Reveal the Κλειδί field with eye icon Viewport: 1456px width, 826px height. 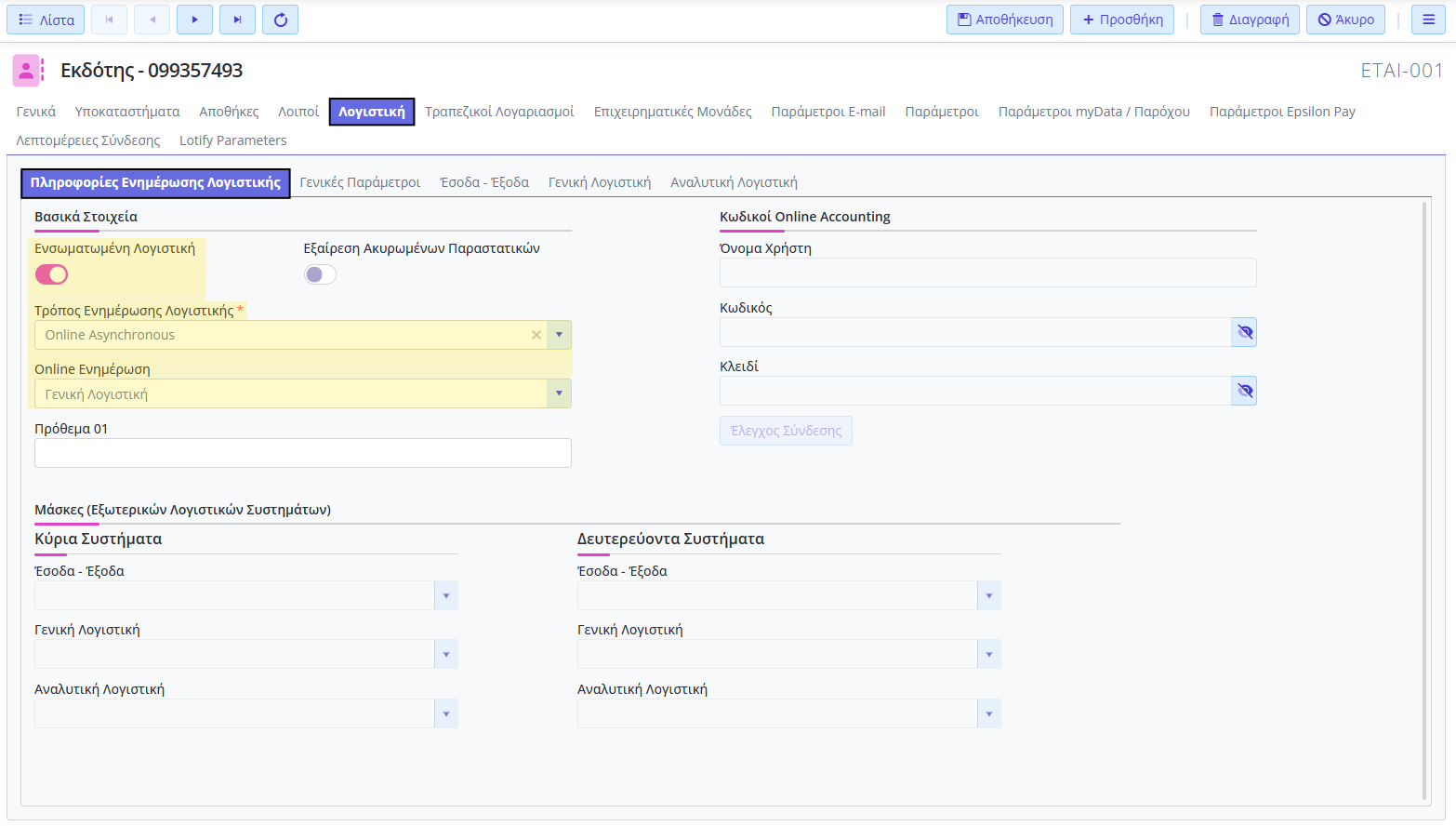point(1244,391)
